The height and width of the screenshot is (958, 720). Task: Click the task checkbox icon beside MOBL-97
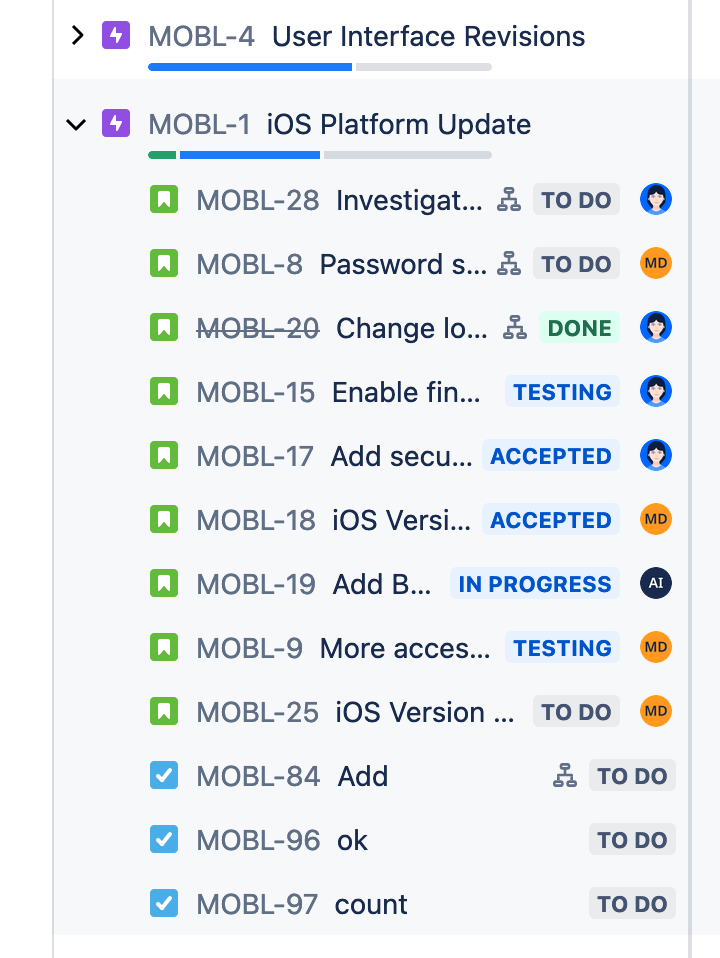(163, 903)
